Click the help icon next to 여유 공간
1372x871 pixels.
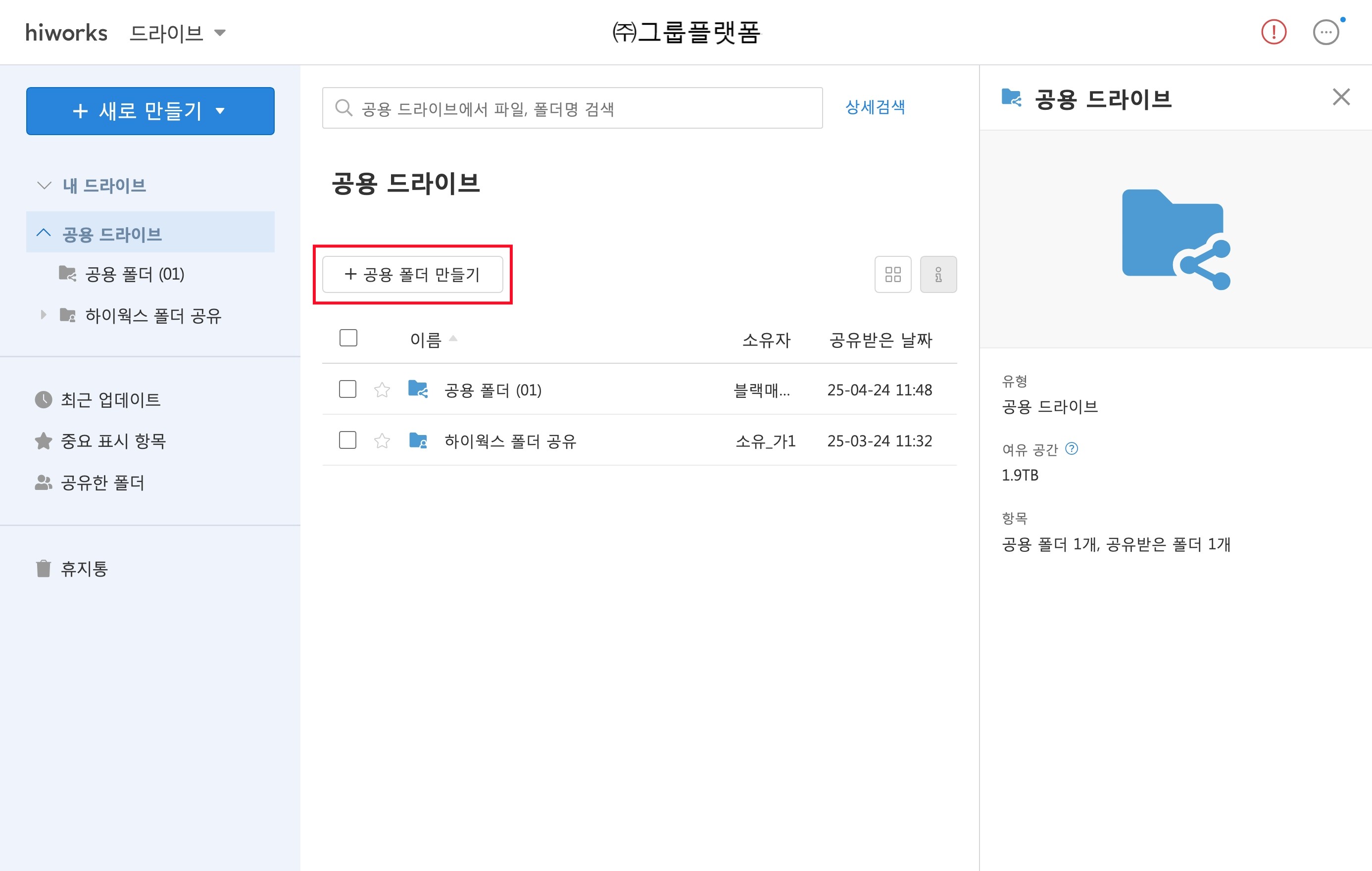(1071, 449)
